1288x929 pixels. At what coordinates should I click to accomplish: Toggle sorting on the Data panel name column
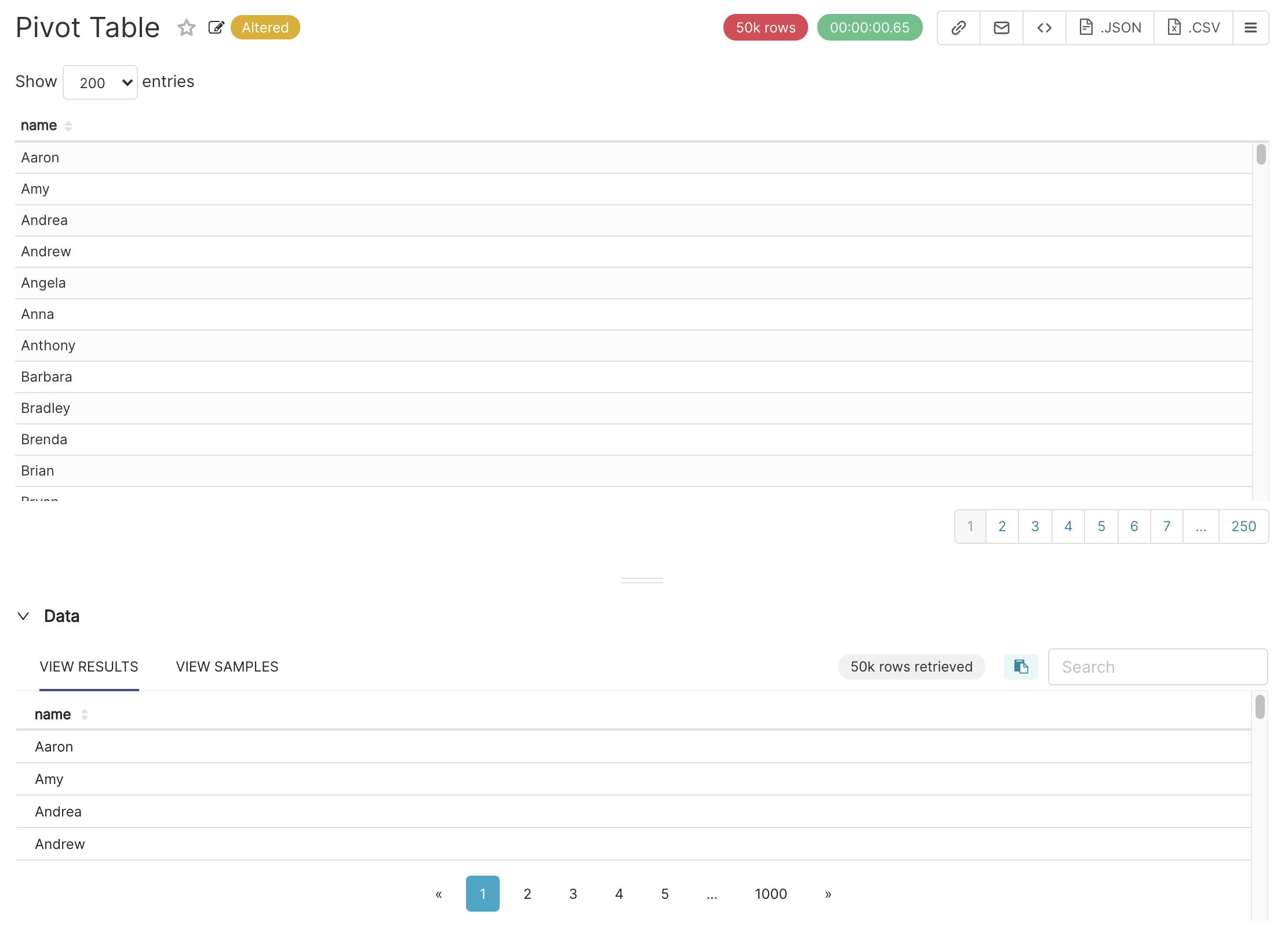pyautogui.click(x=84, y=714)
